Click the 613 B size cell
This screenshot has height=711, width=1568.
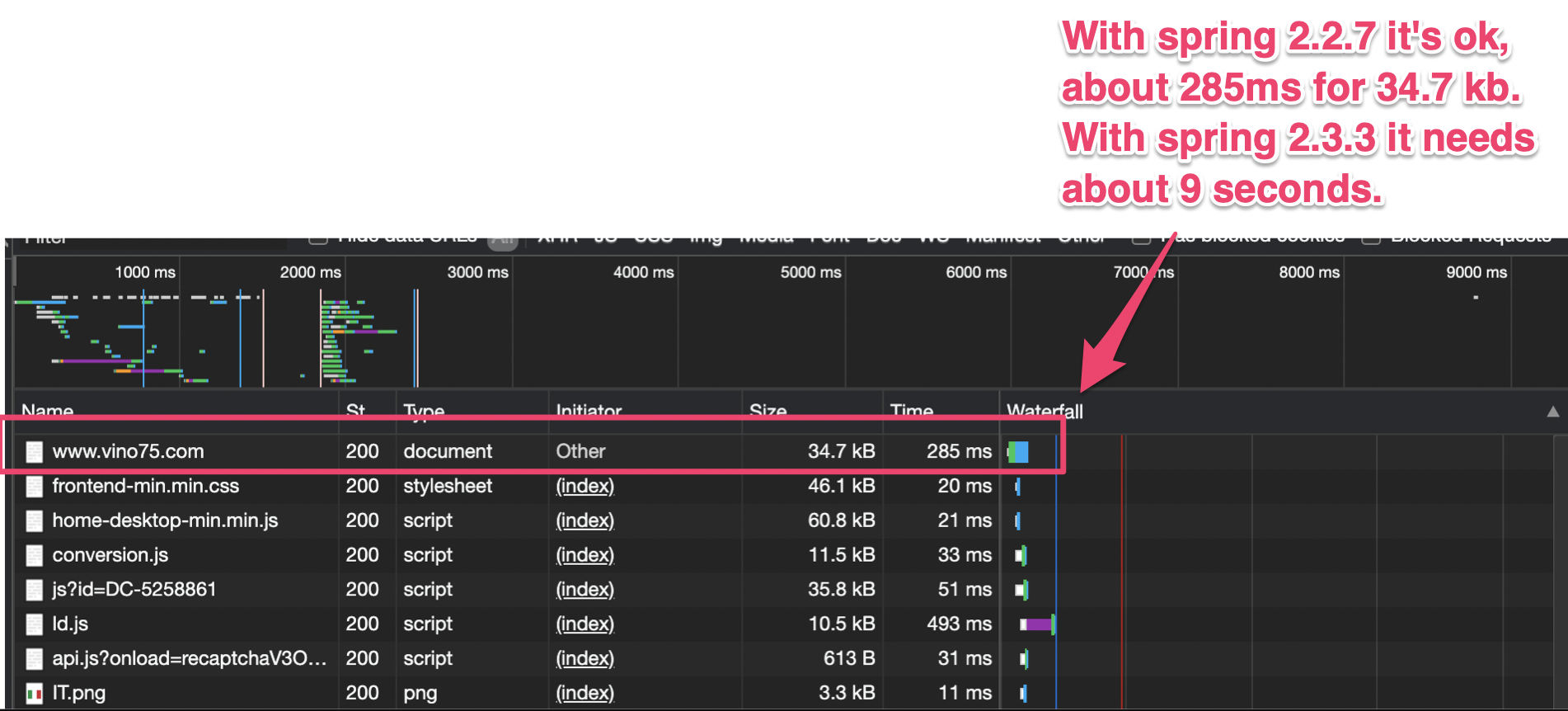point(849,658)
